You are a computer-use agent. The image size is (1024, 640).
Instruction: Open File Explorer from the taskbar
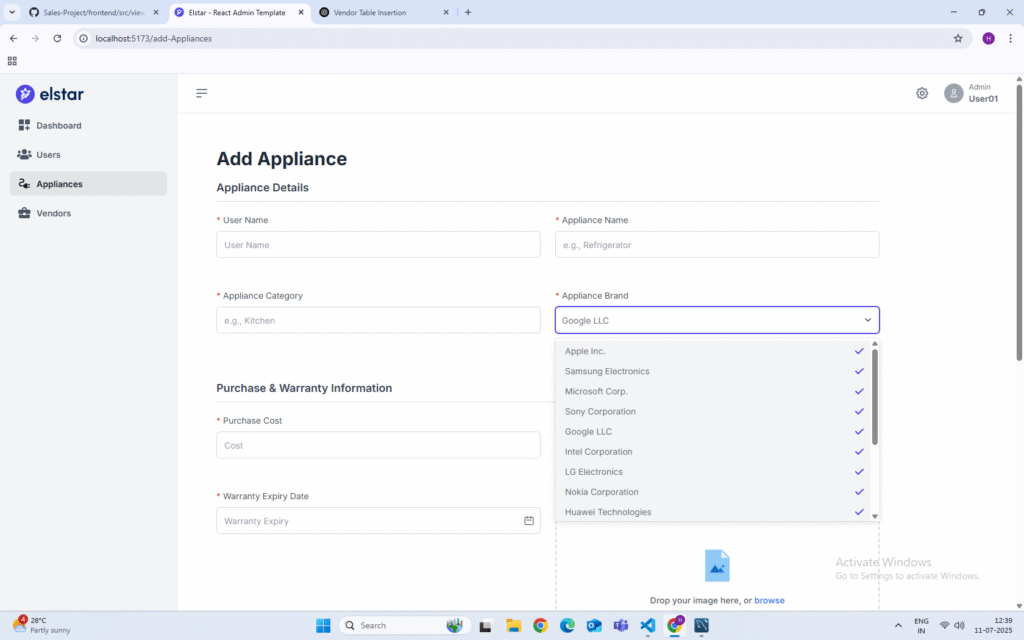(513, 626)
